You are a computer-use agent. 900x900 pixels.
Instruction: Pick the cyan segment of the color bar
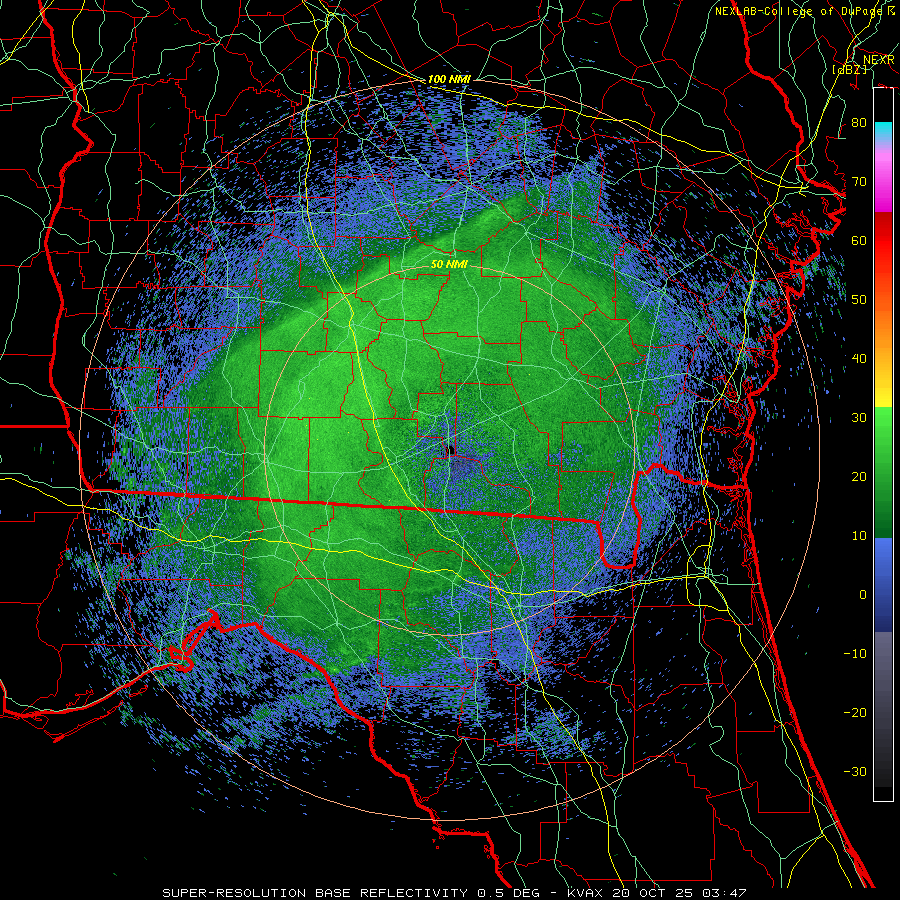coord(883,132)
